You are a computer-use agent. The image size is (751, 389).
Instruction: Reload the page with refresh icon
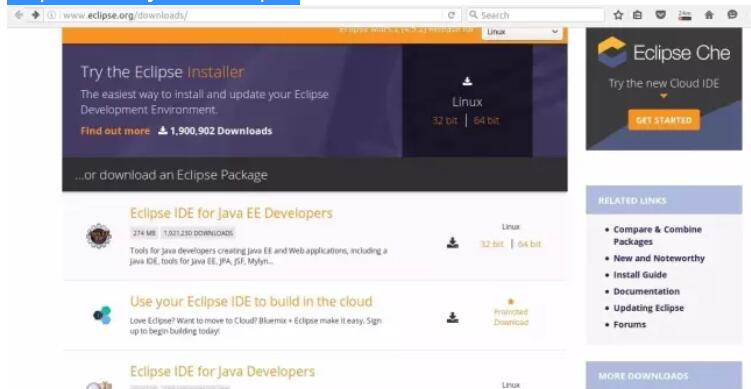[451, 15]
